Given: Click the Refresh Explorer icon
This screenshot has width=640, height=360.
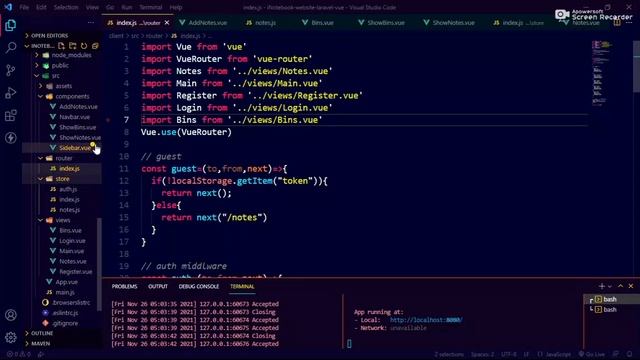Looking at the screenshot, I should [84, 46].
